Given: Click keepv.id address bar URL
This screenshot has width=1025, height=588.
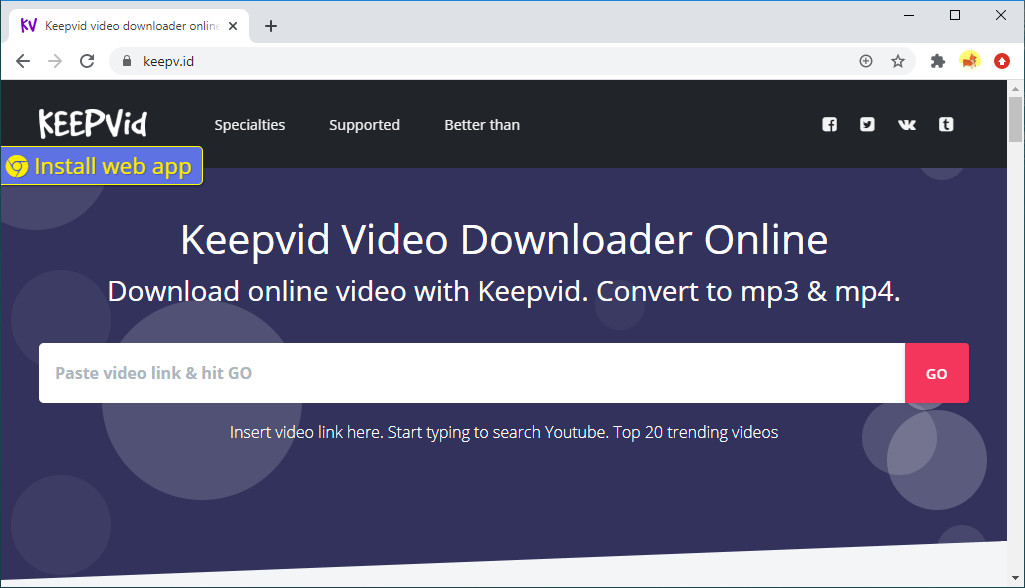Looking at the screenshot, I should click(x=169, y=61).
